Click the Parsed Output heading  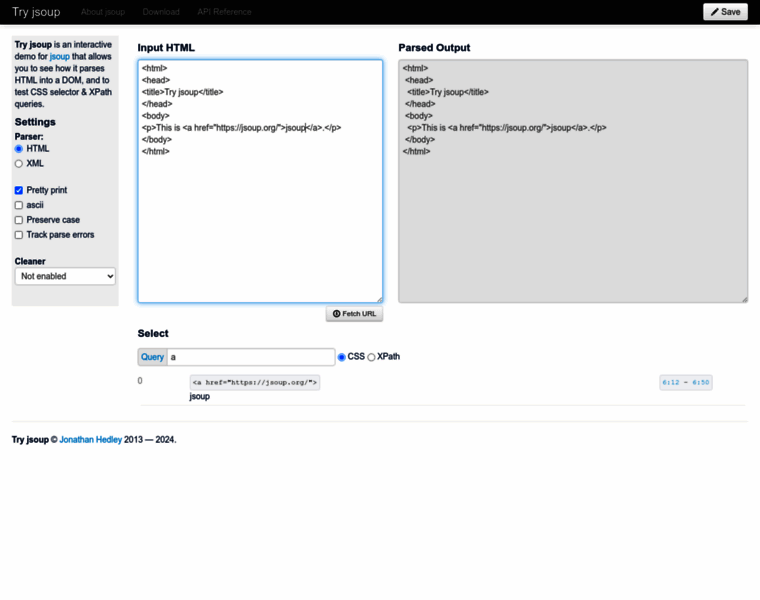tap(434, 47)
